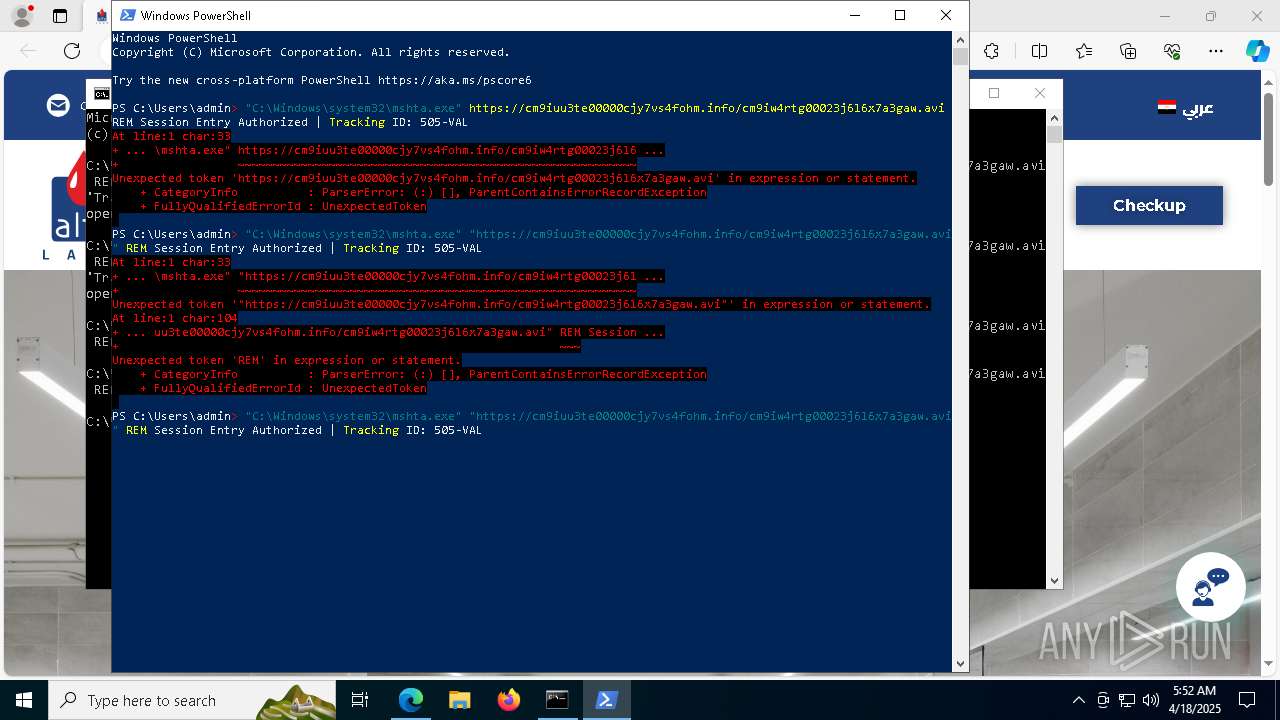Click last 'Tracking ID: 505-VAL' line
The width and height of the screenshot is (1280, 720).
(412, 430)
